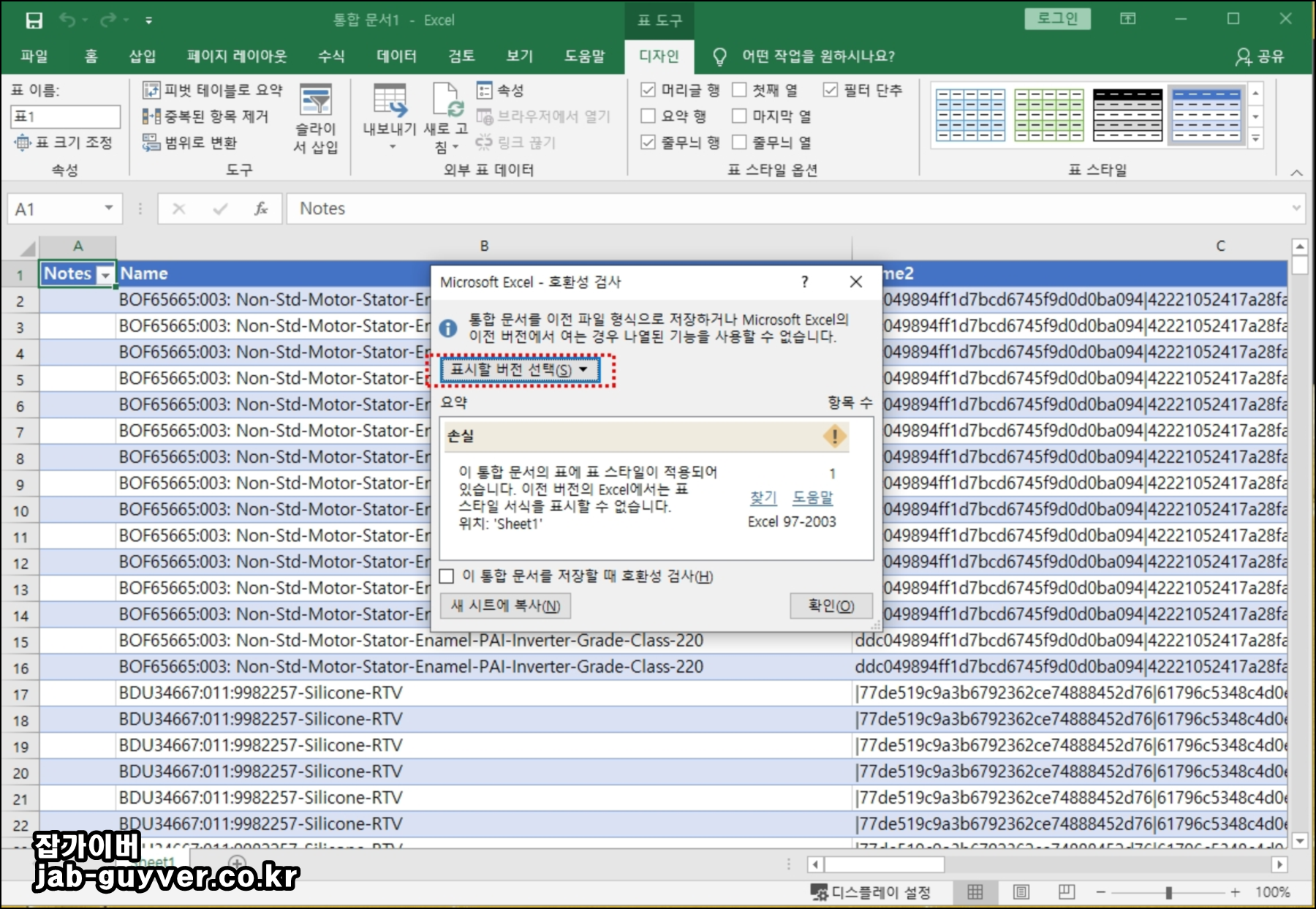
Task: Click 범위로 변환 icon
Action: [x=151, y=142]
